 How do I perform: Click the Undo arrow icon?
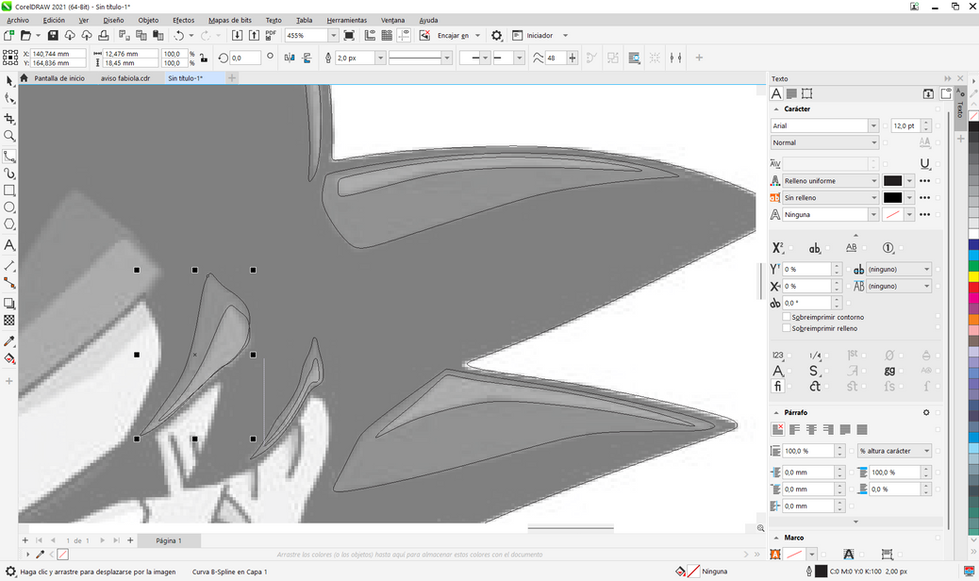[x=179, y=36]
